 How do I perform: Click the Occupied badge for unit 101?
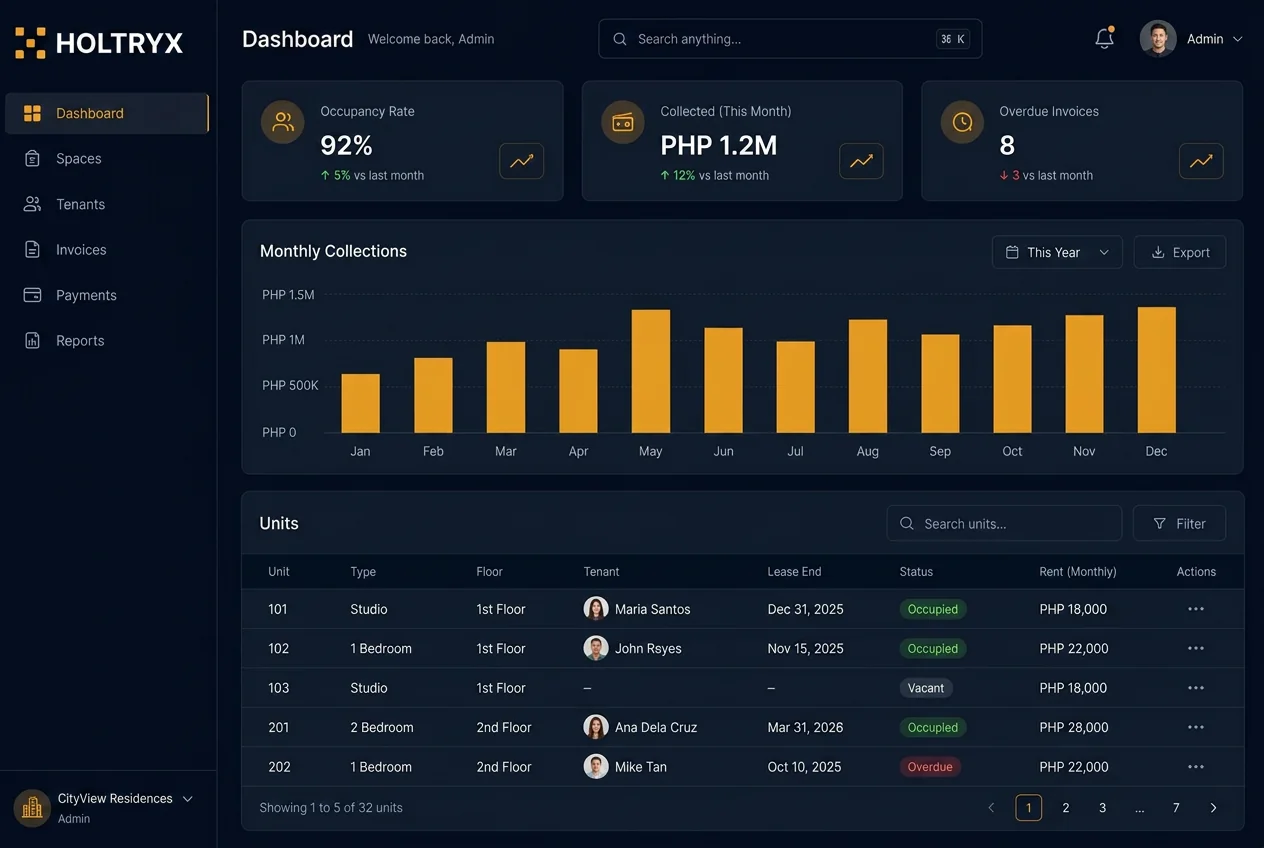(932, 609)
